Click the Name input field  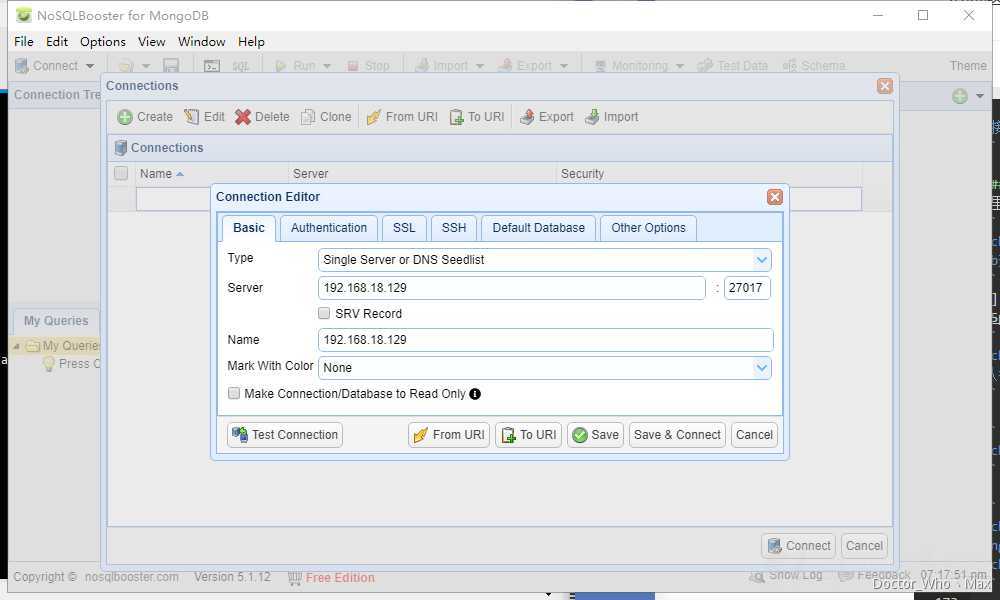[x=546, y=340]
